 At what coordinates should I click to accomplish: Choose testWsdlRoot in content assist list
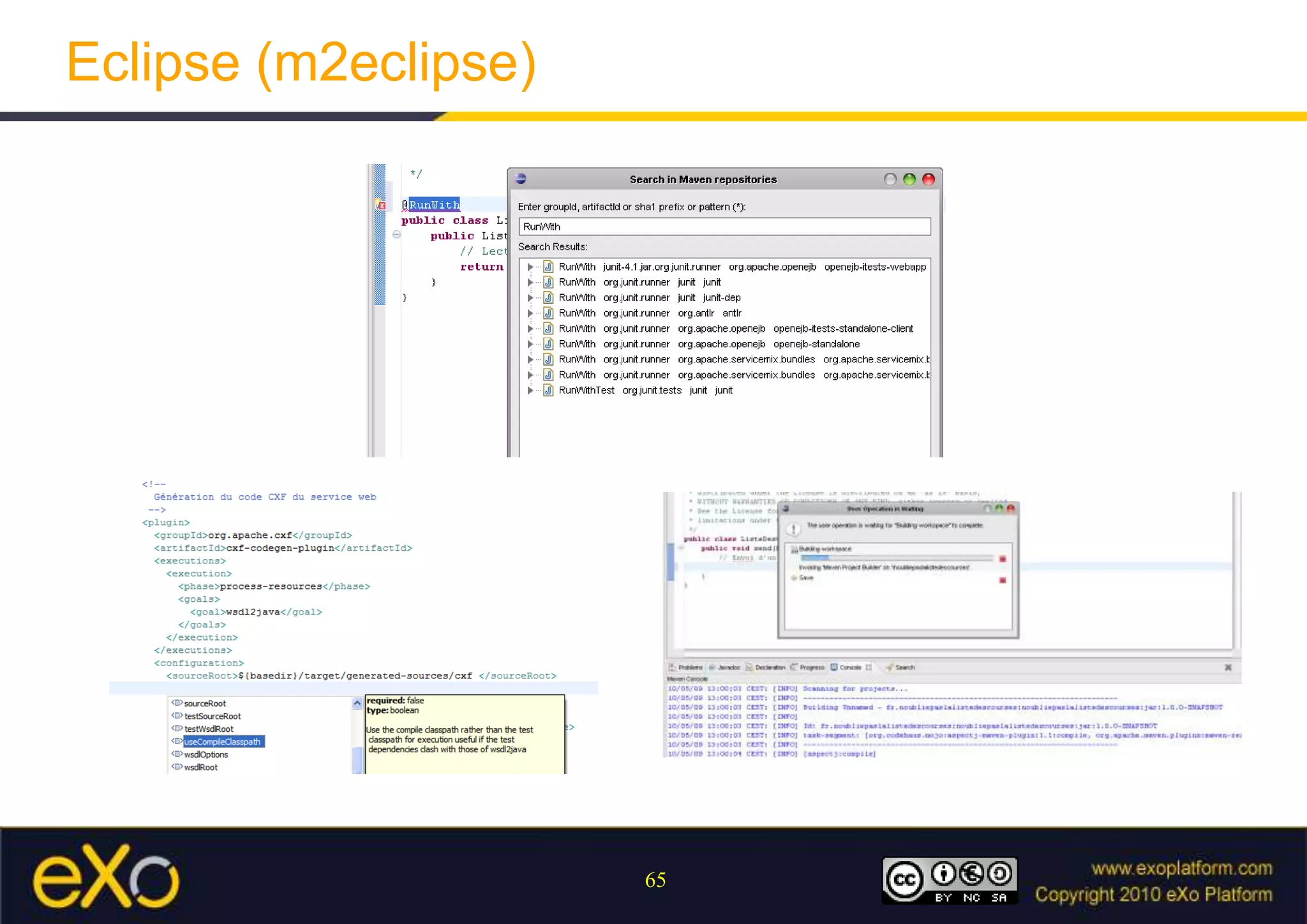pos(209,729)
